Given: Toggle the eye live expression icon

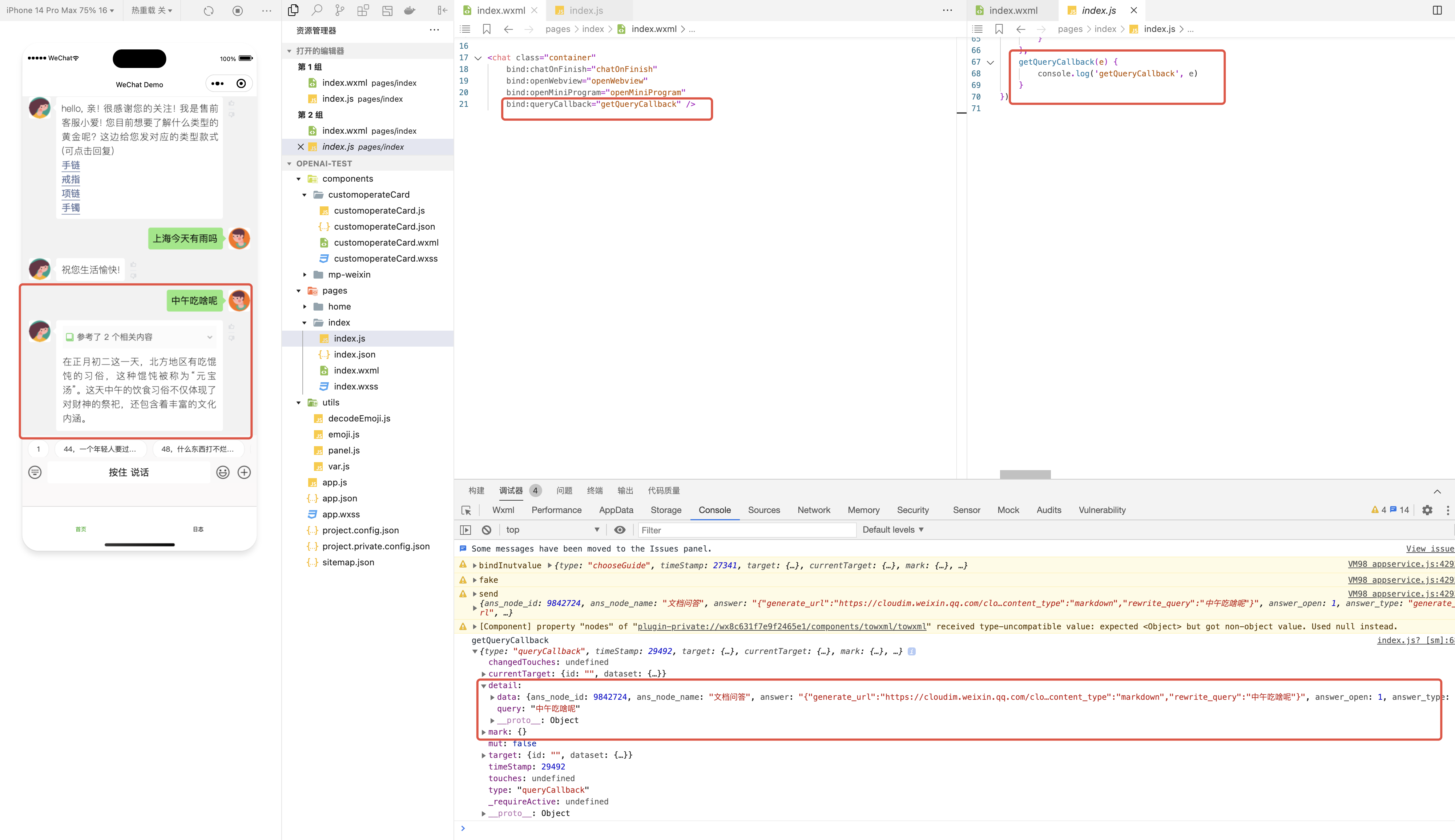Looking at the screenshot, I should 620,530.
